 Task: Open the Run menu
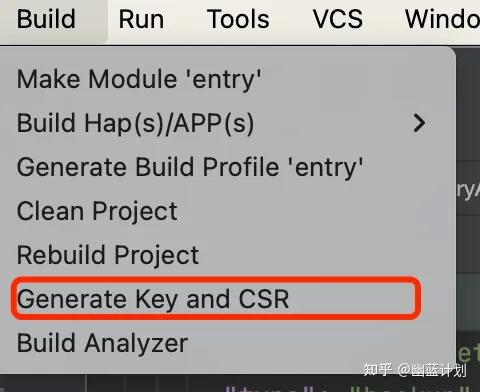(x=141, y=19)
